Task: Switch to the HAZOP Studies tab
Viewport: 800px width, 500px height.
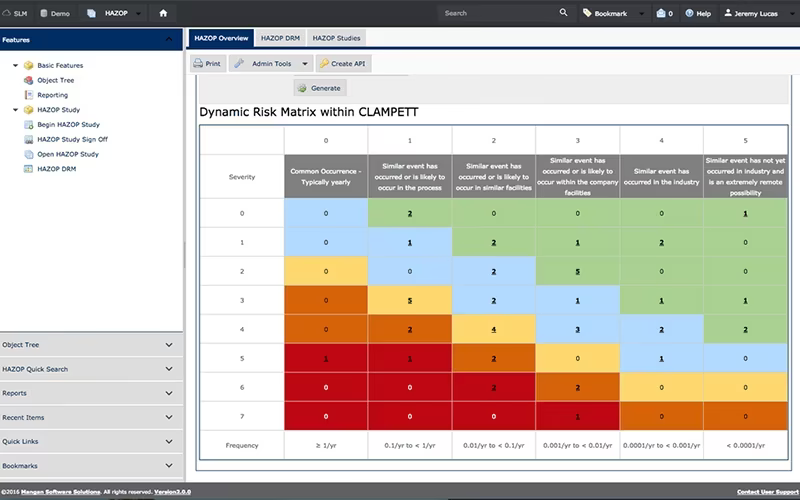Action: pyautogui.click(x=336, y=38)
